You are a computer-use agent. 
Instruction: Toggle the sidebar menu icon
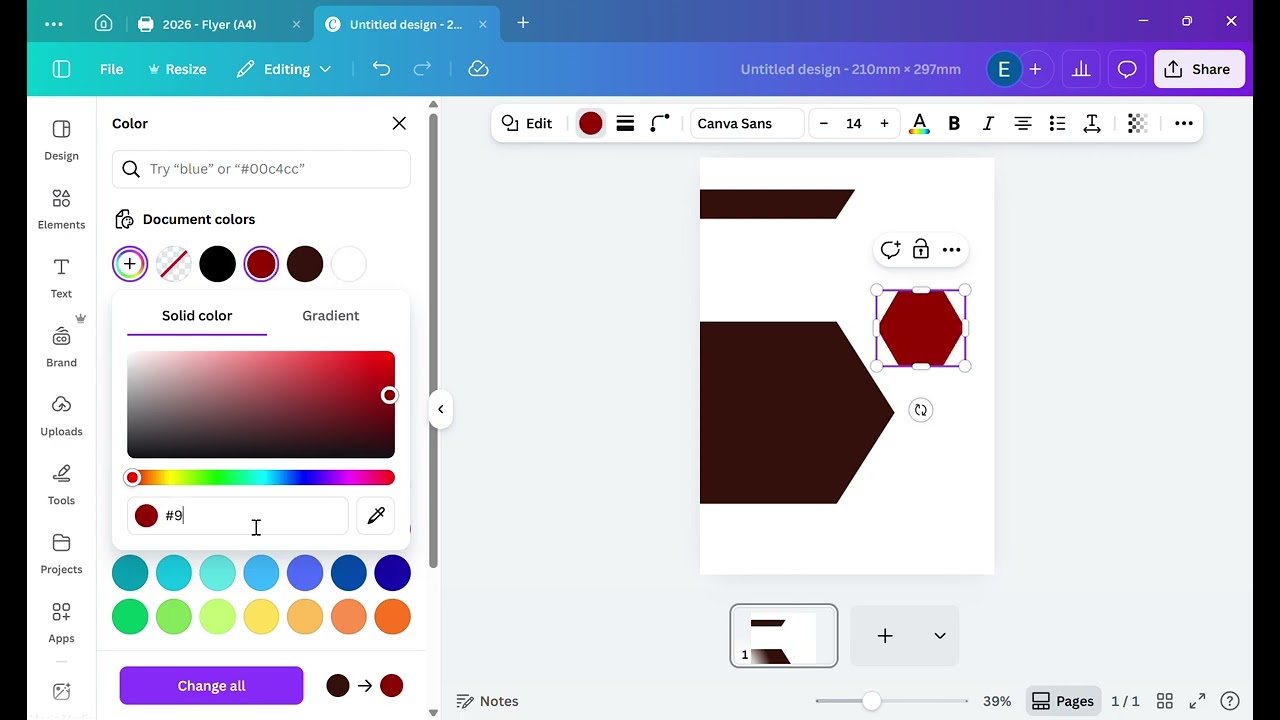(x=61, y=69)
